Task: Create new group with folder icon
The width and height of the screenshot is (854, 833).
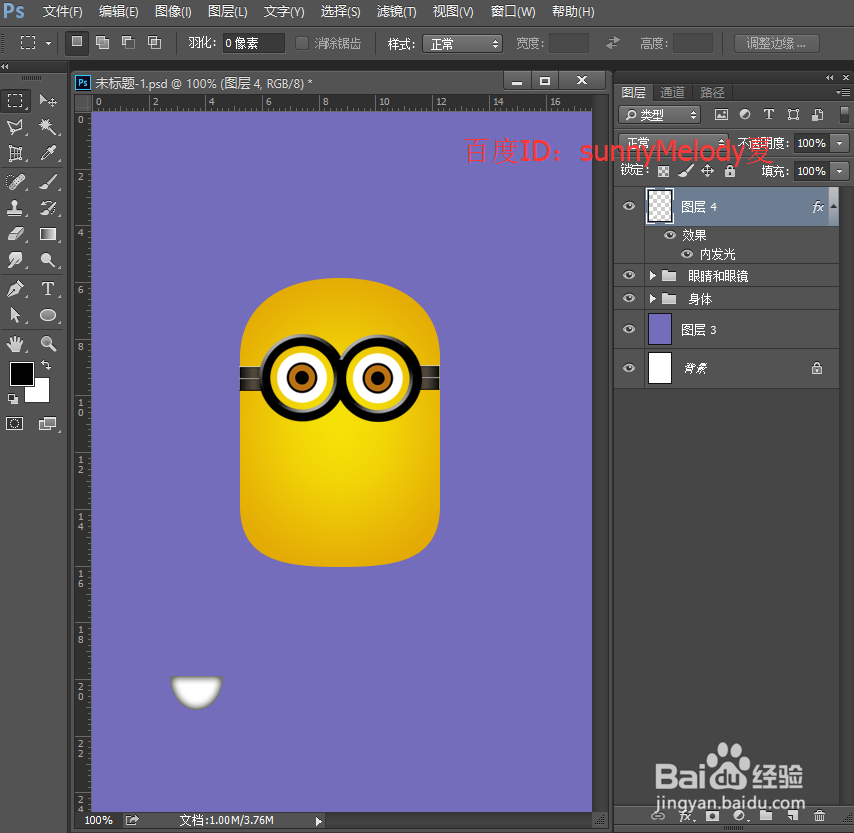Action: [x=766, y=816]
